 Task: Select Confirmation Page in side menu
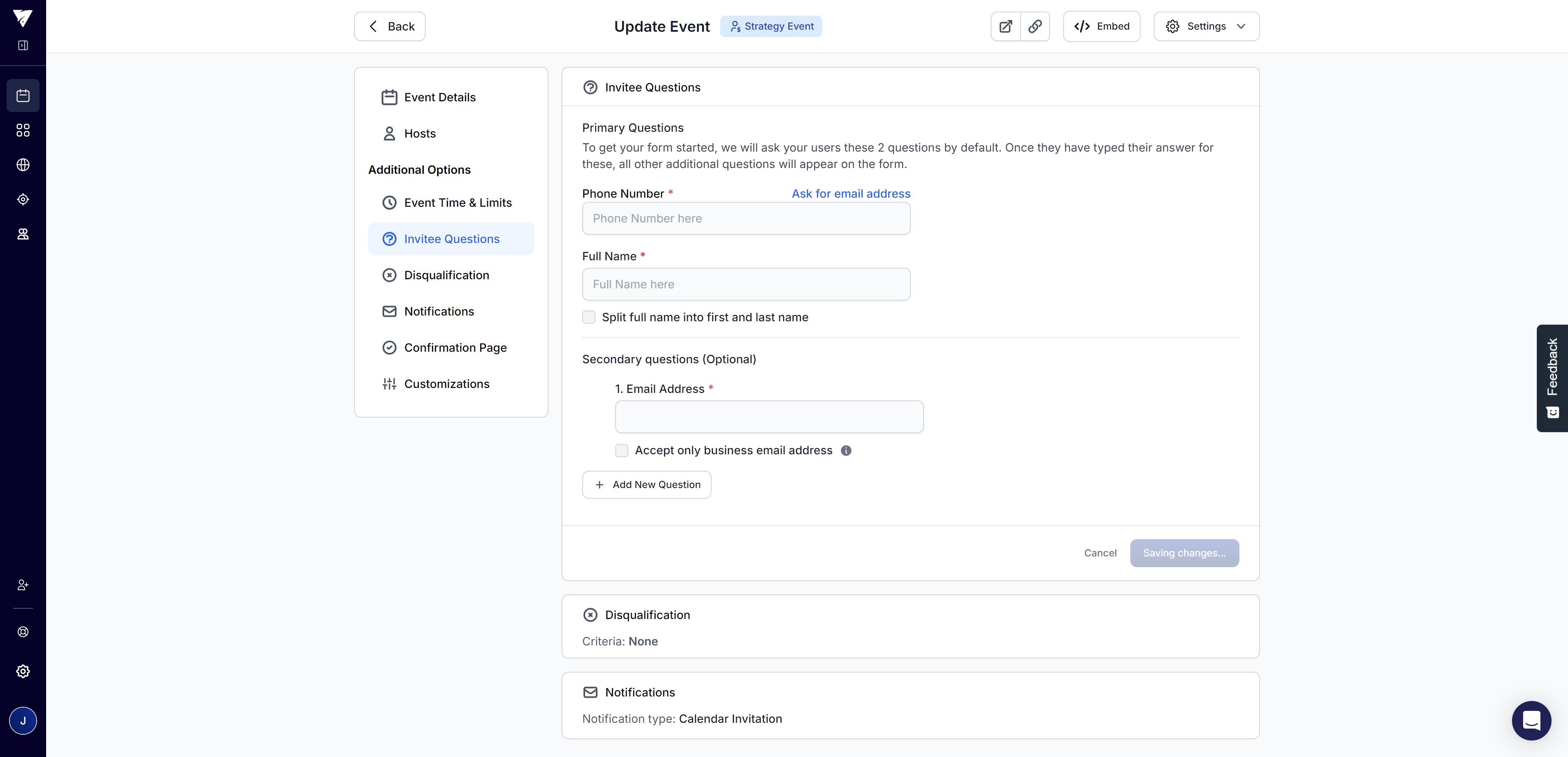click(x=455, y=348)
